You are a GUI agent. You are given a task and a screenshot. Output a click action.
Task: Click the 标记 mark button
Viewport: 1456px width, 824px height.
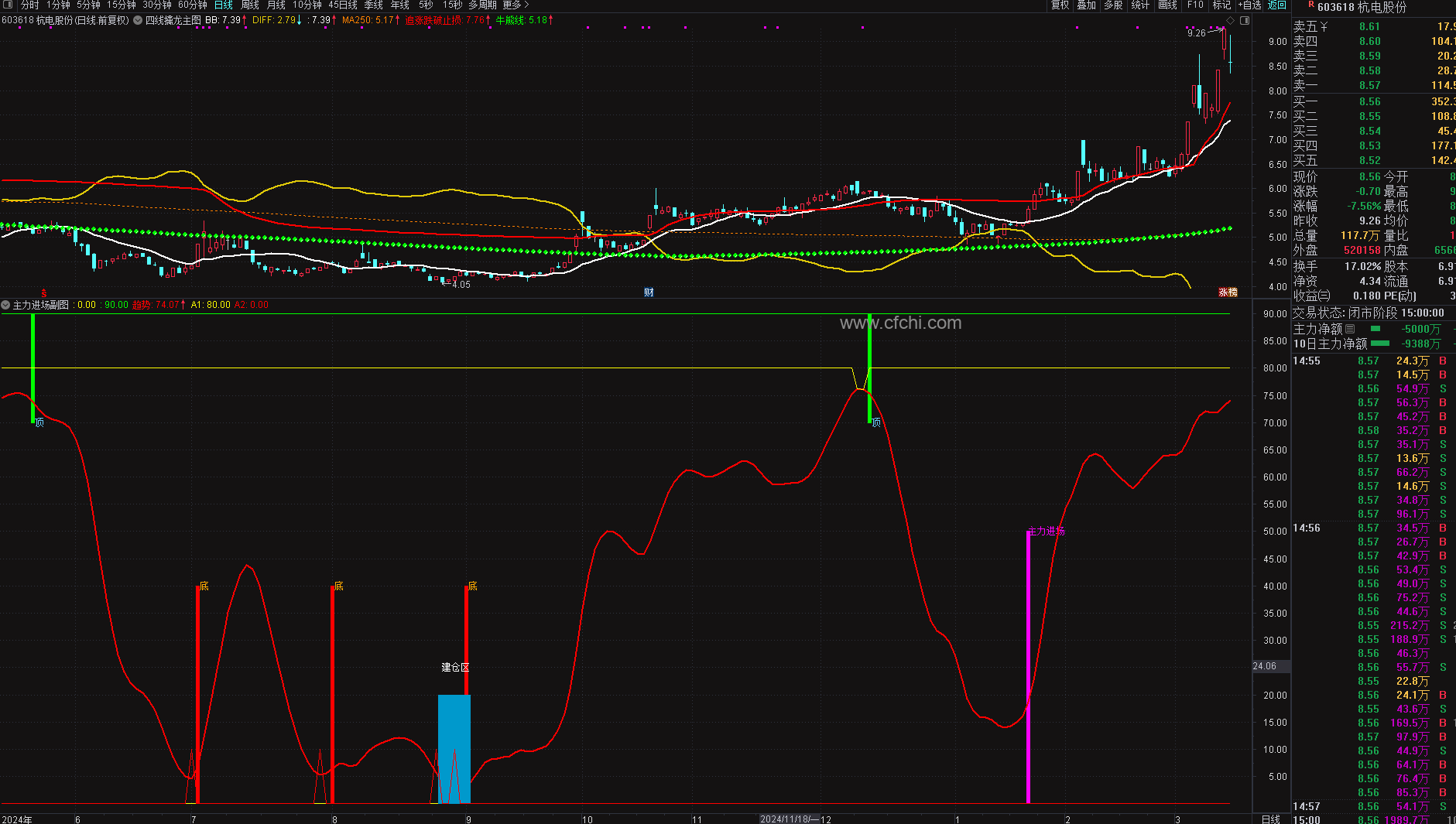[1222, 5]
